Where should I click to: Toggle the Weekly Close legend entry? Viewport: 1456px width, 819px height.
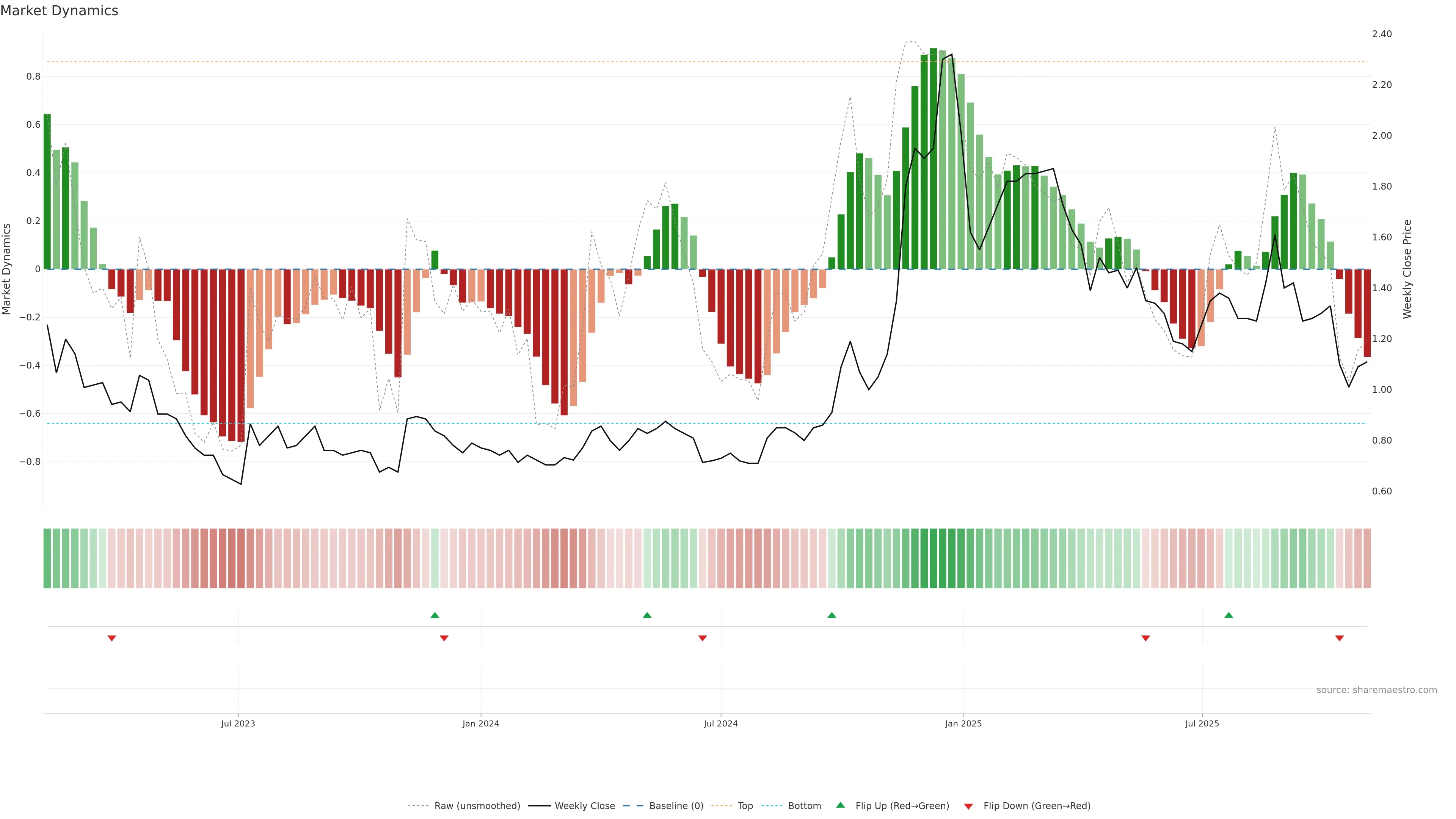(x=584, y=806)
